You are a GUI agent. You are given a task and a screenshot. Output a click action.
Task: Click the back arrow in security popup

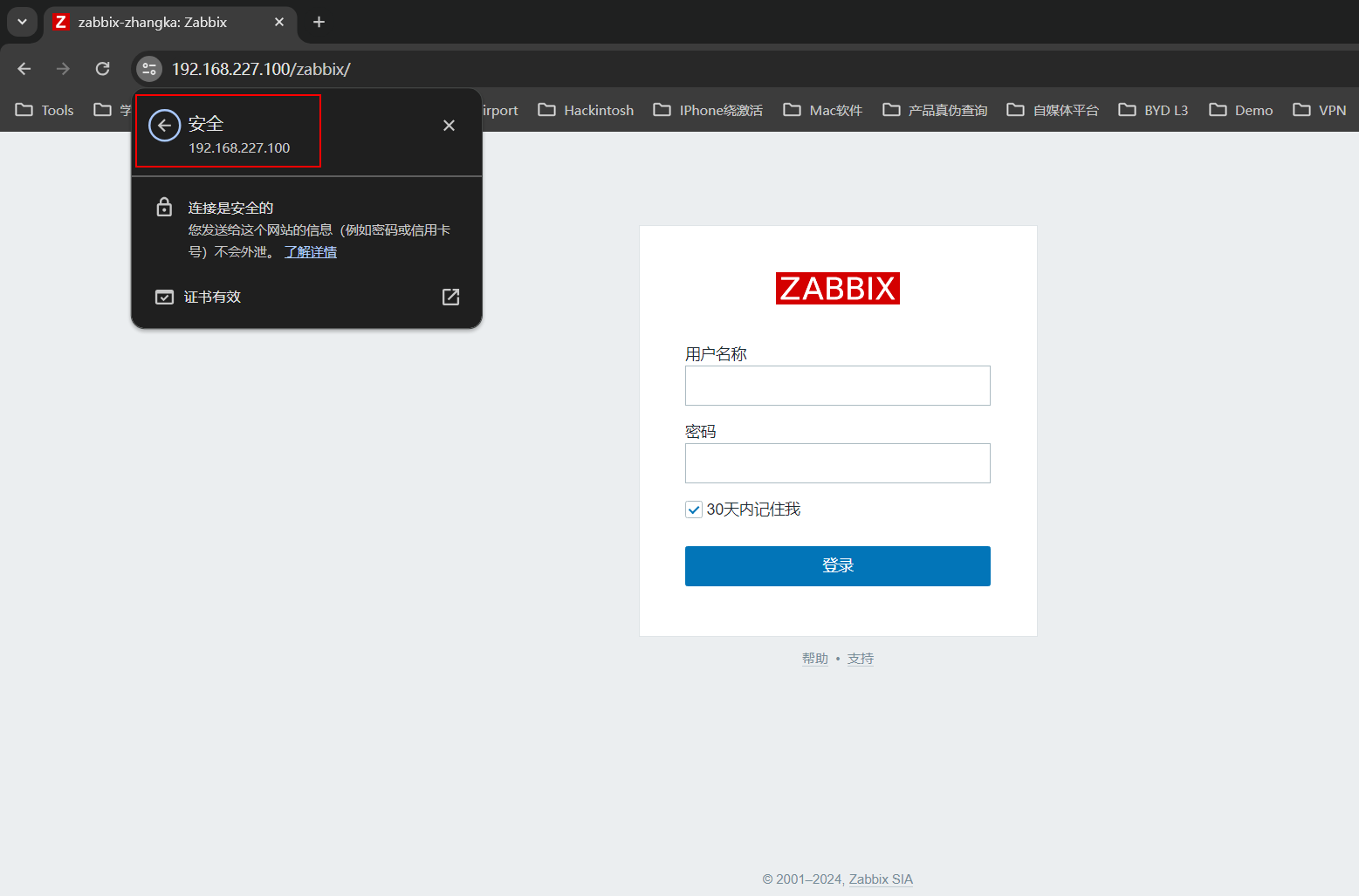point(164,126)
